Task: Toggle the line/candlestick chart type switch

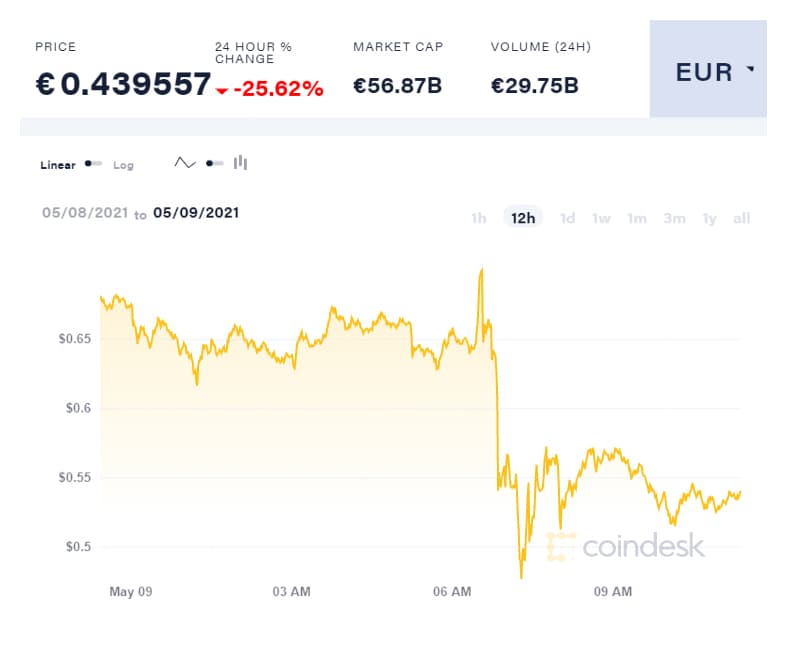Action: 214,163
